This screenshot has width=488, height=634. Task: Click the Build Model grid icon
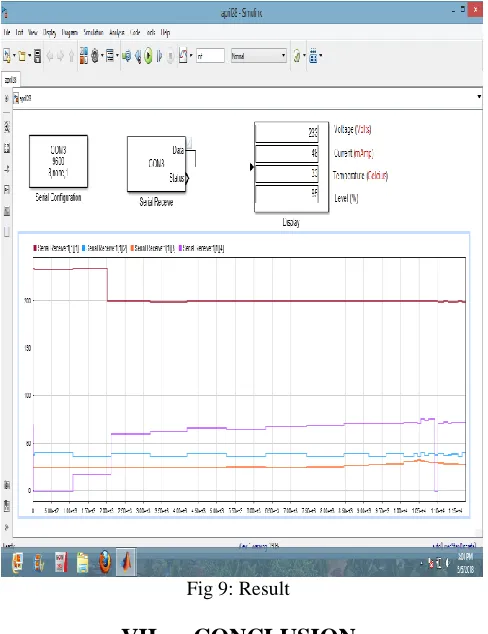pyautogui.click(x=313, y=56)
